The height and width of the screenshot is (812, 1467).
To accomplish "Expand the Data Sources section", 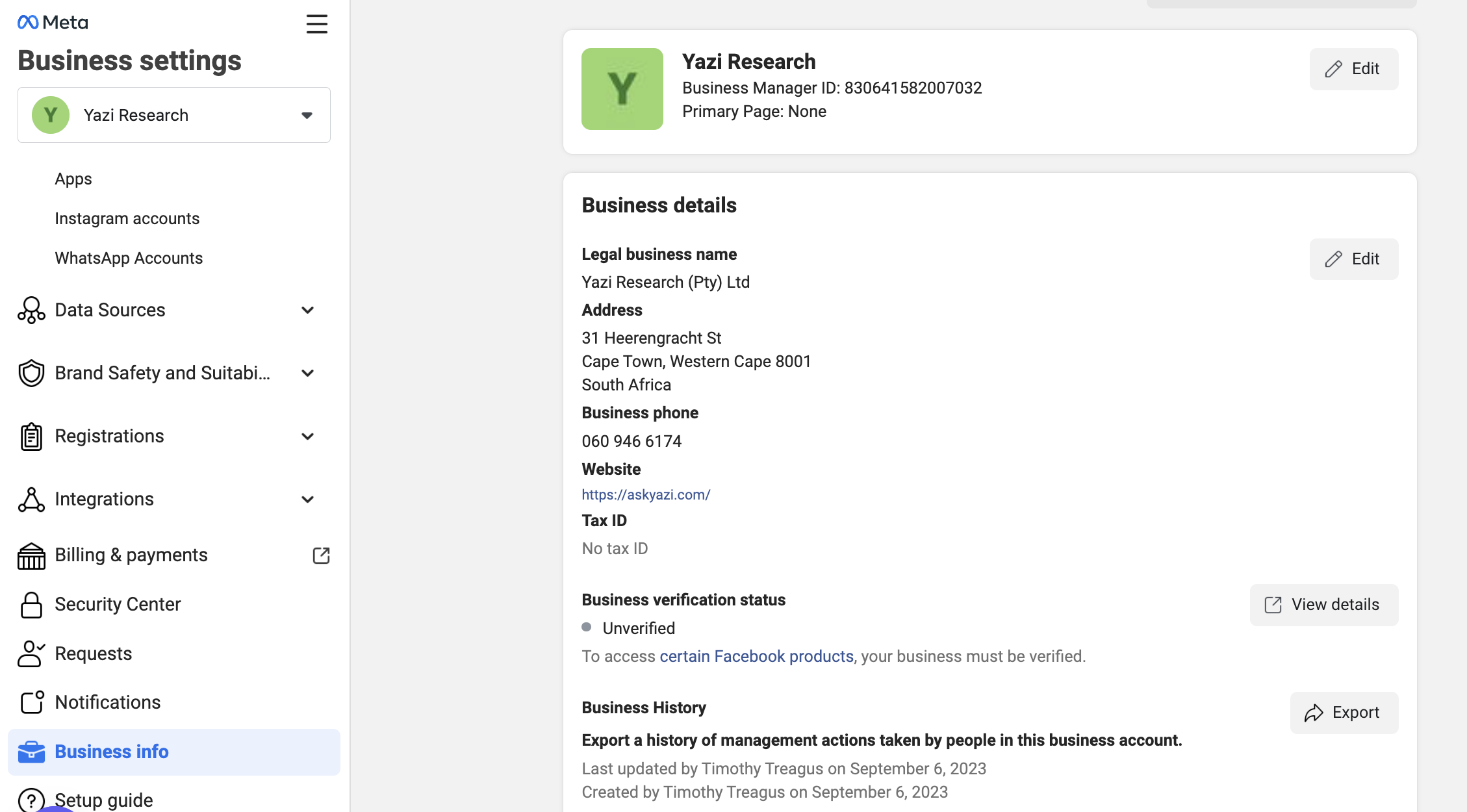I will pyautogui.click(x=307, y=311).
